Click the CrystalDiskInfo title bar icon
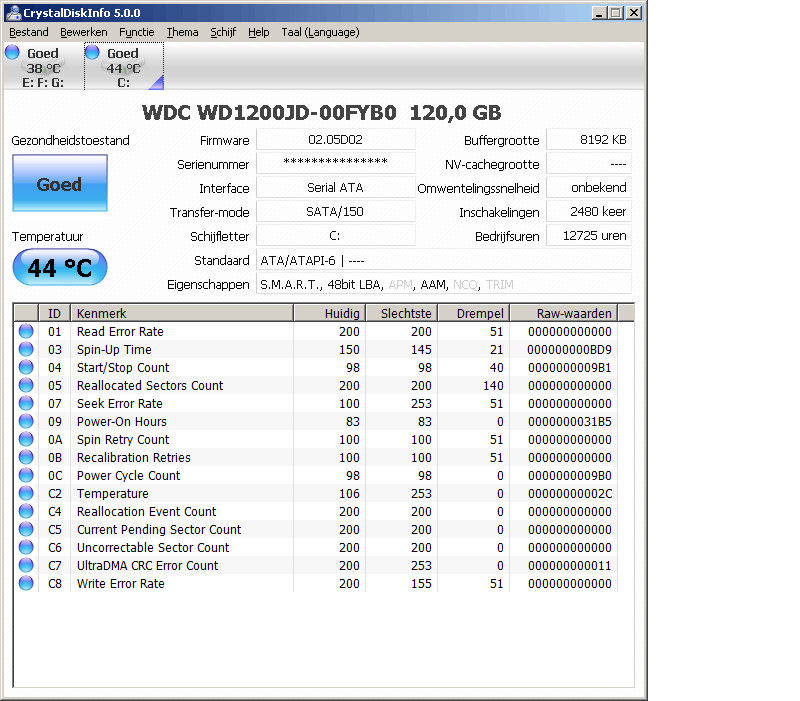This screenshot has height=701, width=800. point(14,13)
